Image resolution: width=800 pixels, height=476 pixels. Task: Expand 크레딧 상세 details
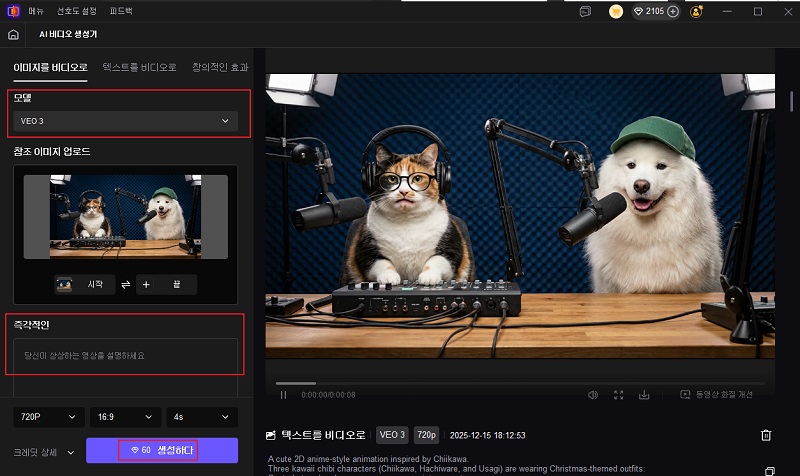pos(44,452)
